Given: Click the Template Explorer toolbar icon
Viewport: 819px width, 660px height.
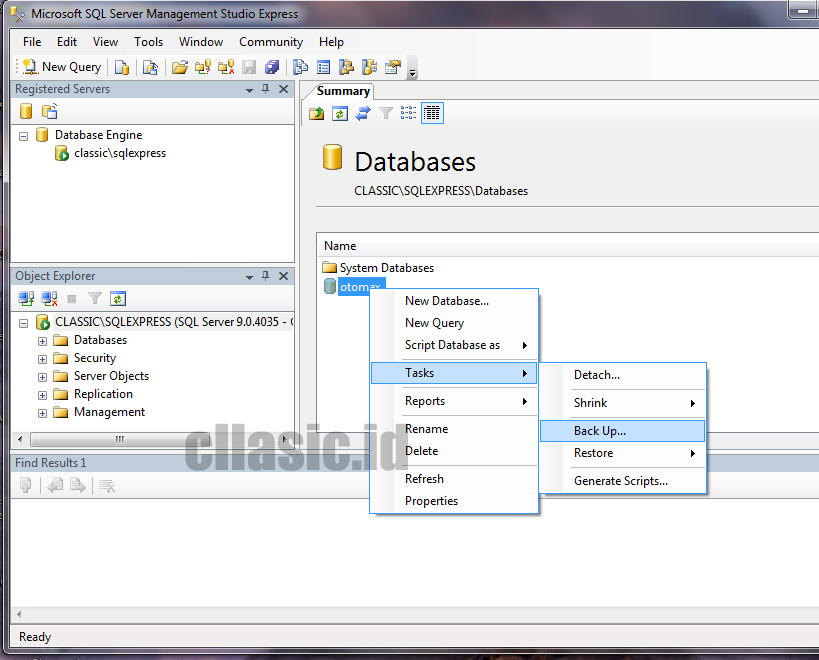Looking at the screenshot, I should coord(370,67).
